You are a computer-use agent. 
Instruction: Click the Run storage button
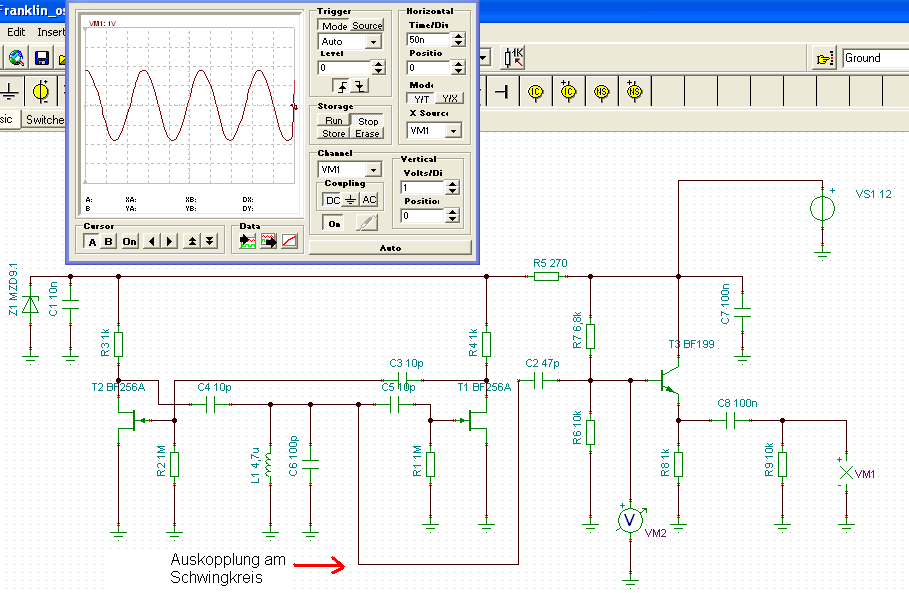(x=333, y=121)
